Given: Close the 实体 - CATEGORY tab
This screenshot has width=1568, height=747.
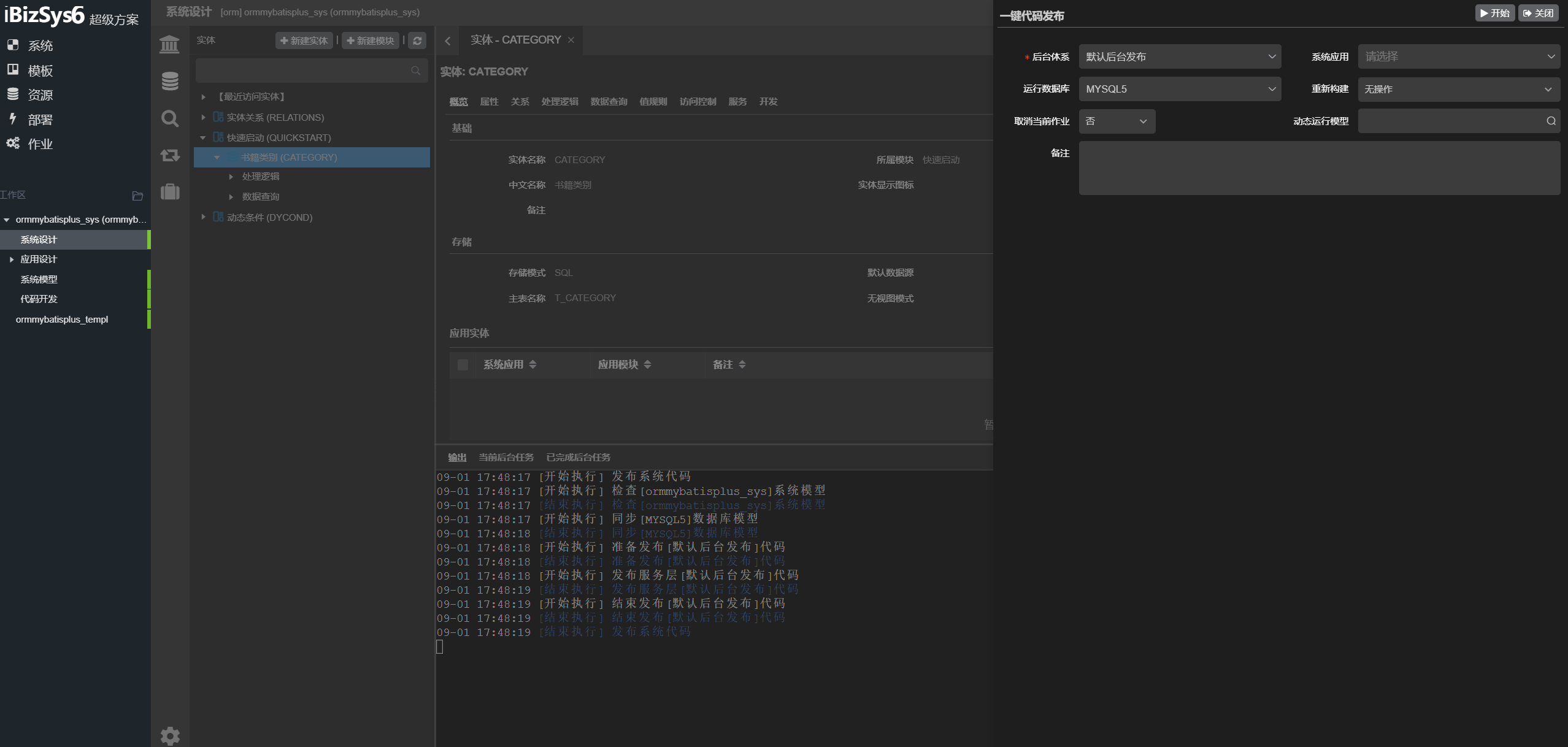Looking at the screenshot, I should coord(571,40).
